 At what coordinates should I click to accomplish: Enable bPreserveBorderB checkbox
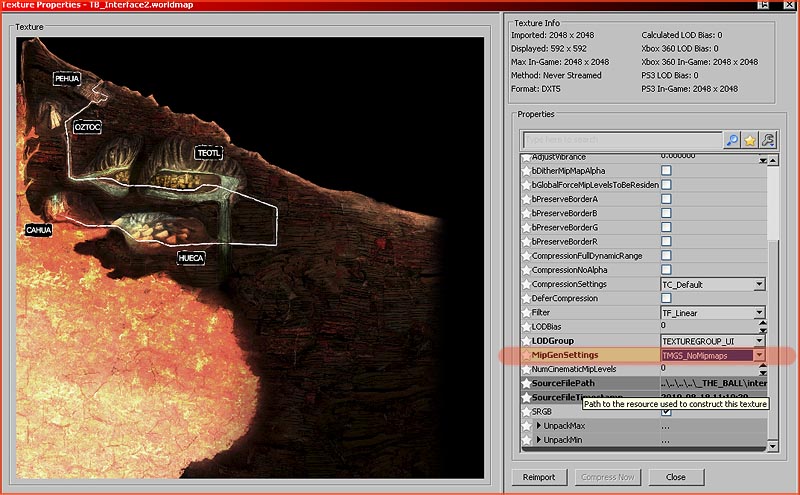point(666,213)
